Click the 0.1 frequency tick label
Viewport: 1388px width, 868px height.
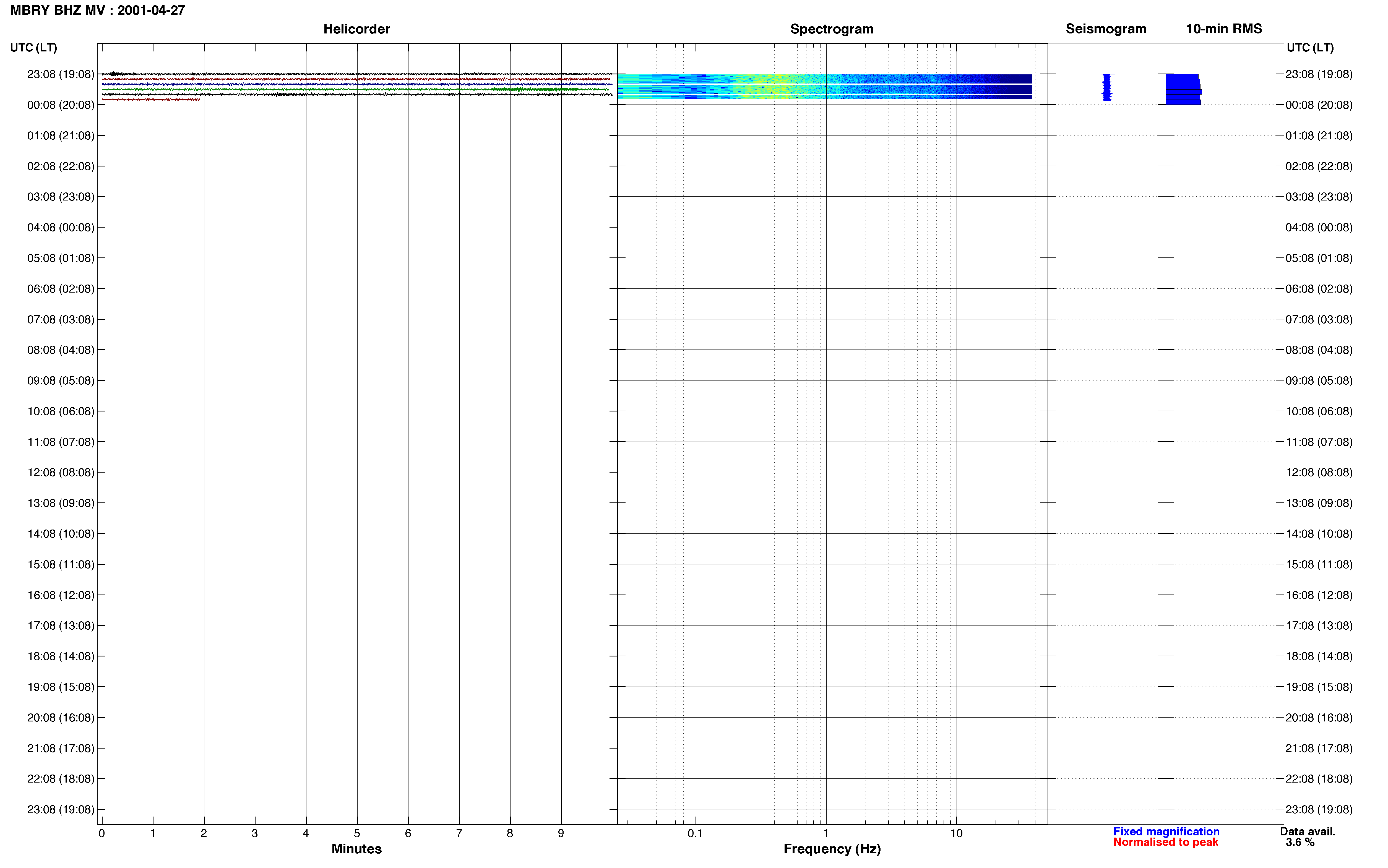(695, 833)
